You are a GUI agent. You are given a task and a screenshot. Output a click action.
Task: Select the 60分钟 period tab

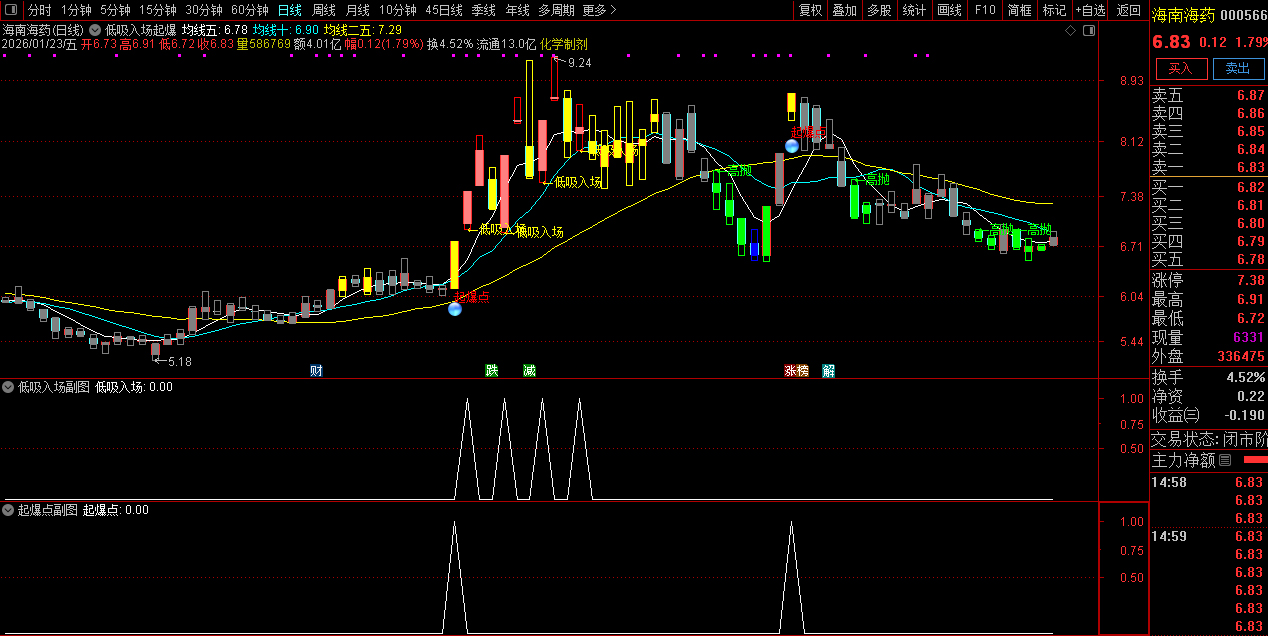point(249,10)
